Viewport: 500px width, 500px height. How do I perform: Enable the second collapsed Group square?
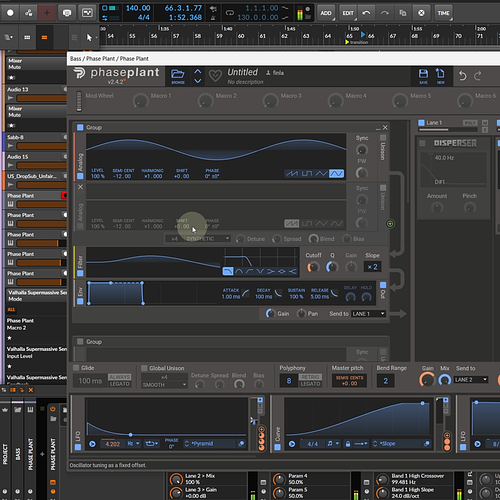point(80,341)
